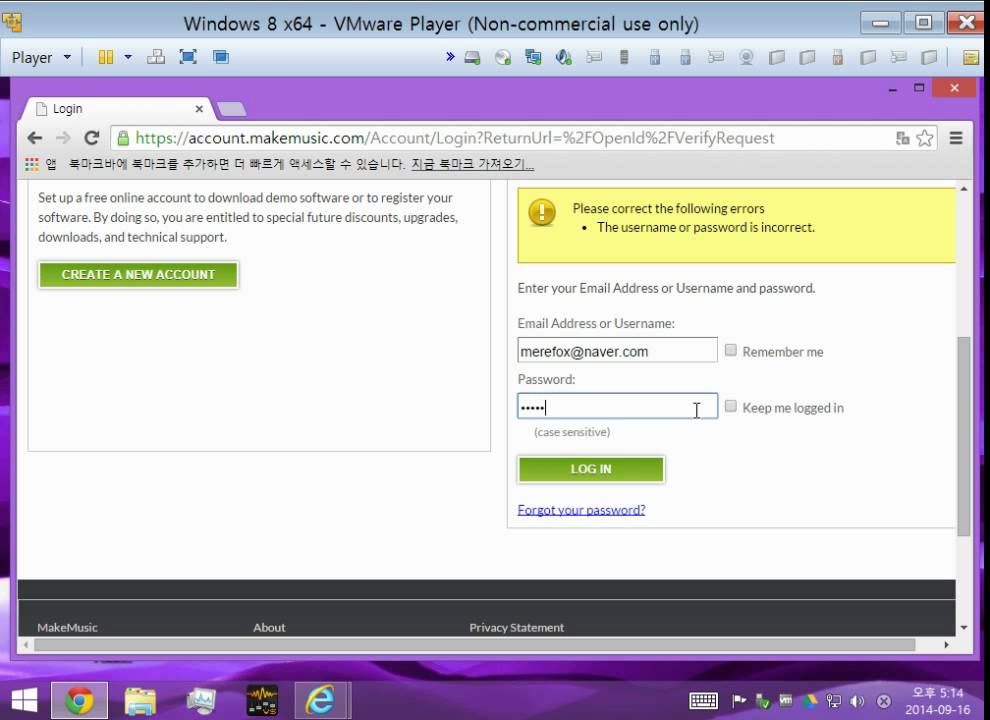
Task: Click Chrome icon on the taskbar
Action: (x=80, y=700)
